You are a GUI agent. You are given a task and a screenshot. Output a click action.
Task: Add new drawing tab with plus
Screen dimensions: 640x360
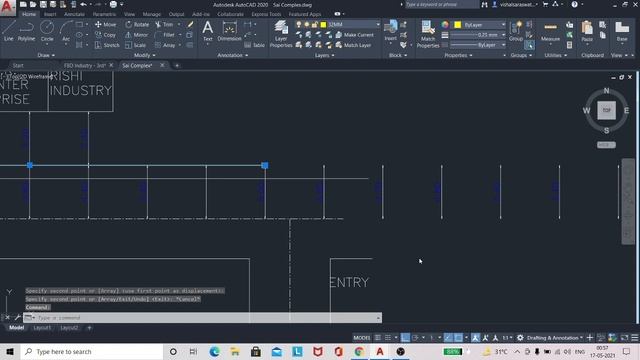pyautogui.click(x=177, y=65)
